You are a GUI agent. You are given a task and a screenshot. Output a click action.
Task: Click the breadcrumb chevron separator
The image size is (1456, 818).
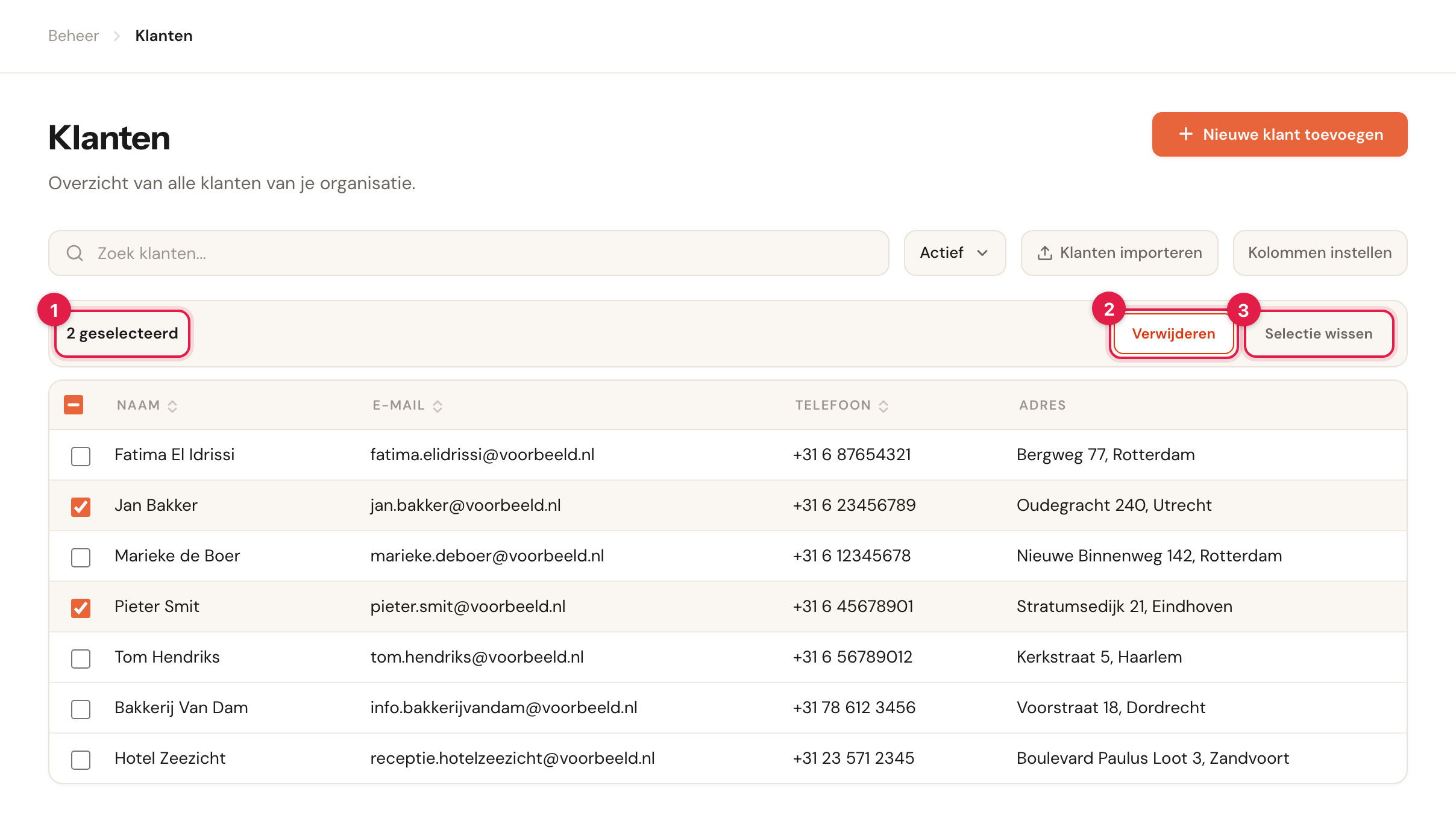[x=117, y=36]
